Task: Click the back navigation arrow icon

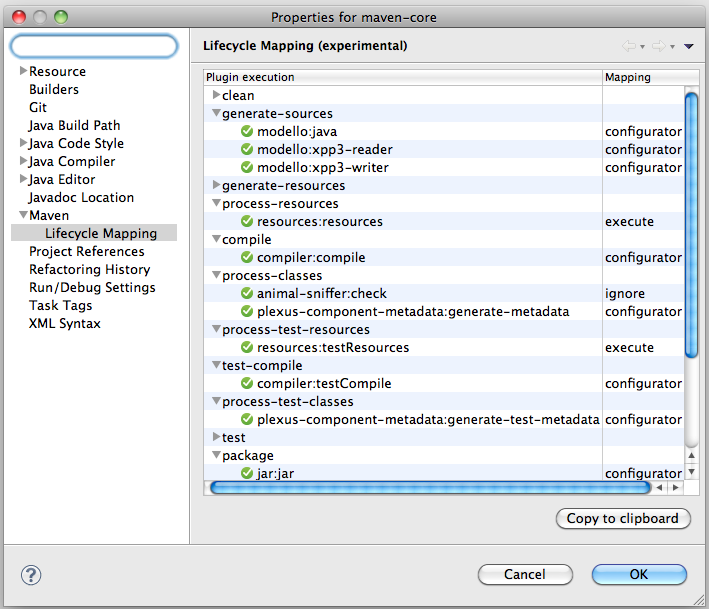Action: tap(629, 46)
